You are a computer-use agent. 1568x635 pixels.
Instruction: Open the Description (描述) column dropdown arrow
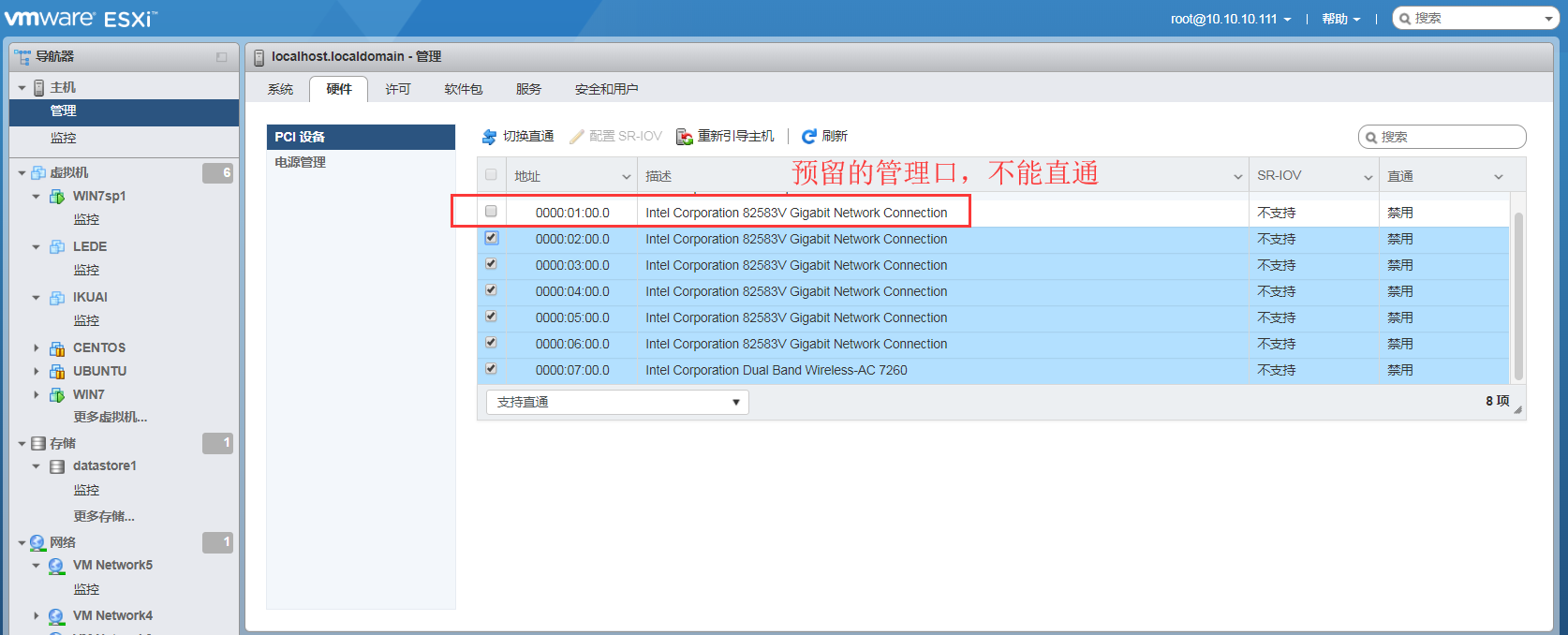point(1238,177)
